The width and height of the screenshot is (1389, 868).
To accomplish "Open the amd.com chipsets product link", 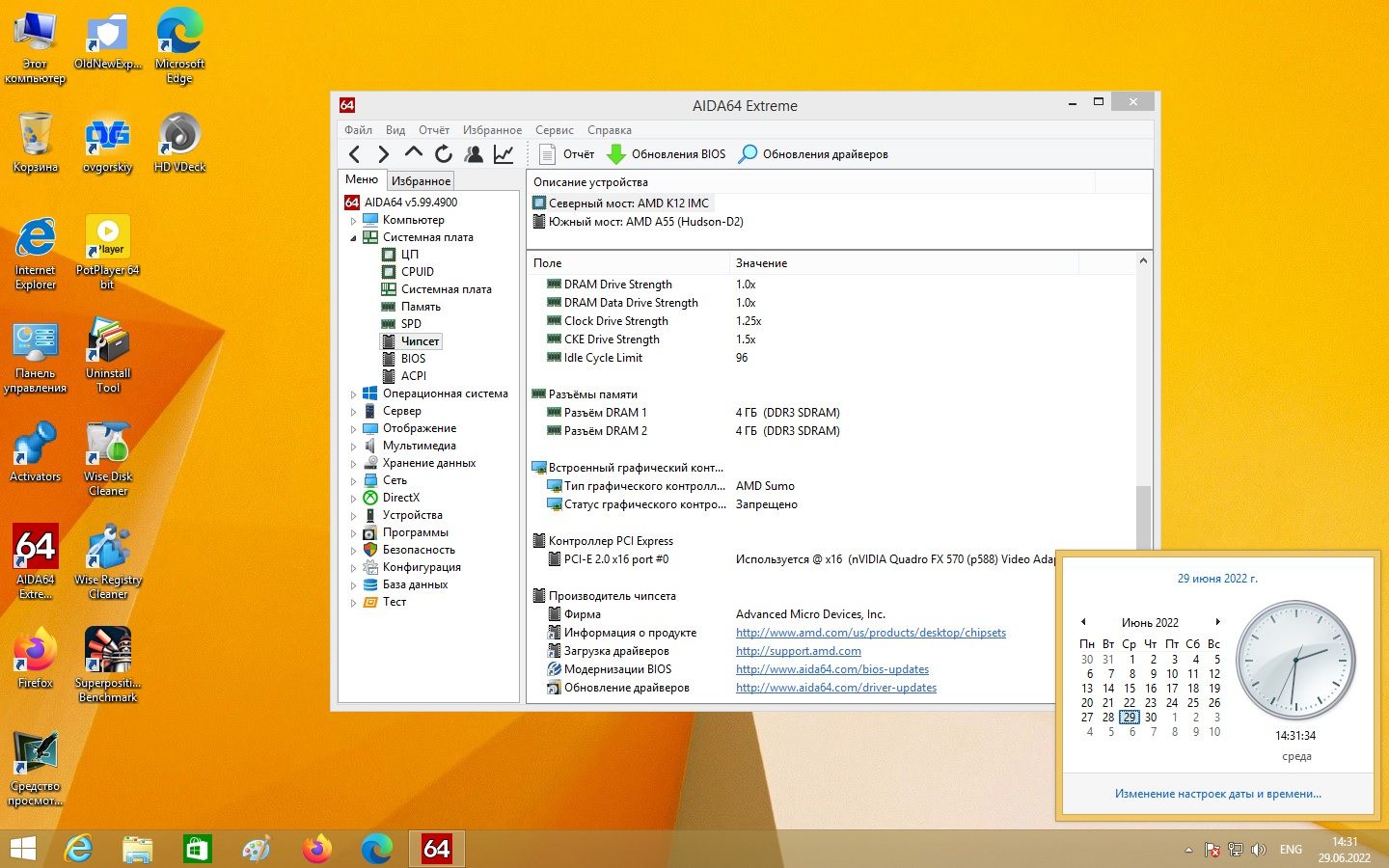I will (x=871, y=633).
